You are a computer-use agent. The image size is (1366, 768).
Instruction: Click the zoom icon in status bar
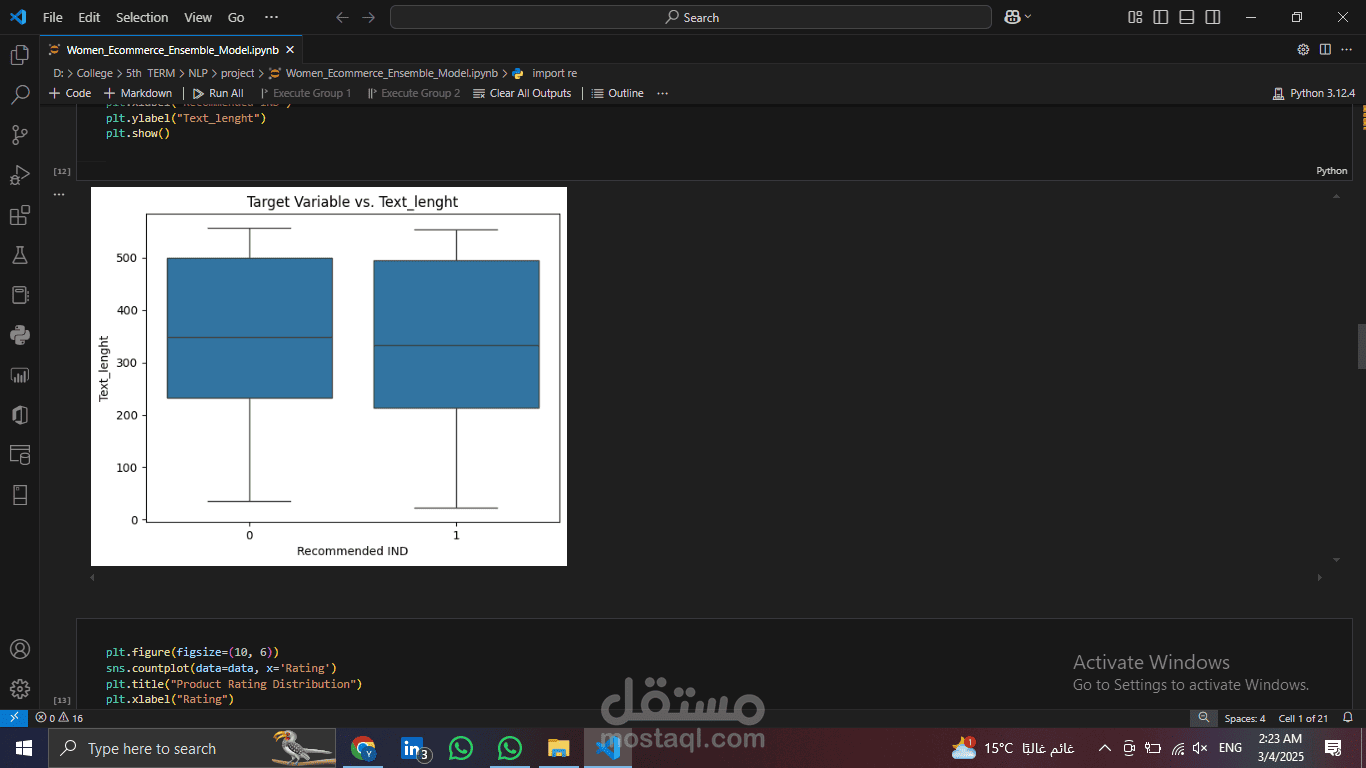[x=1204, y=718]
